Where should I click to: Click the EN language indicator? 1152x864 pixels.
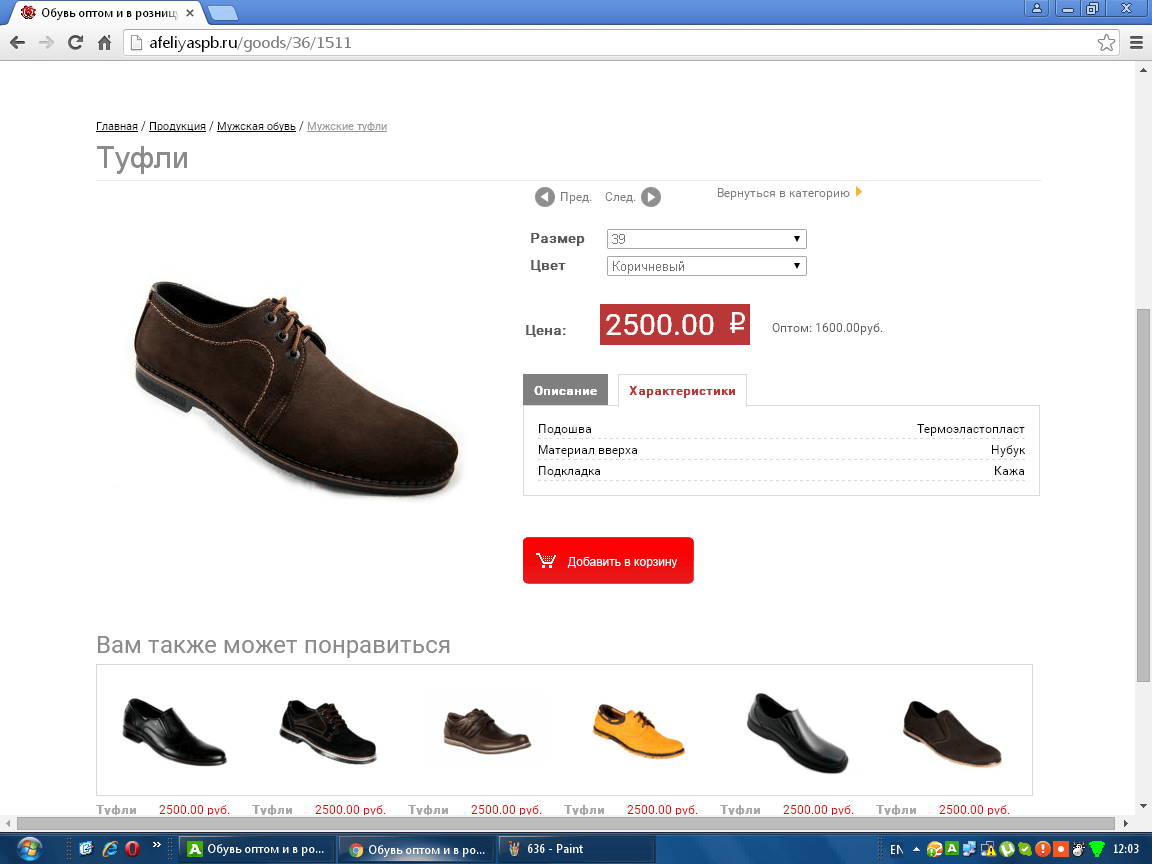896,849
